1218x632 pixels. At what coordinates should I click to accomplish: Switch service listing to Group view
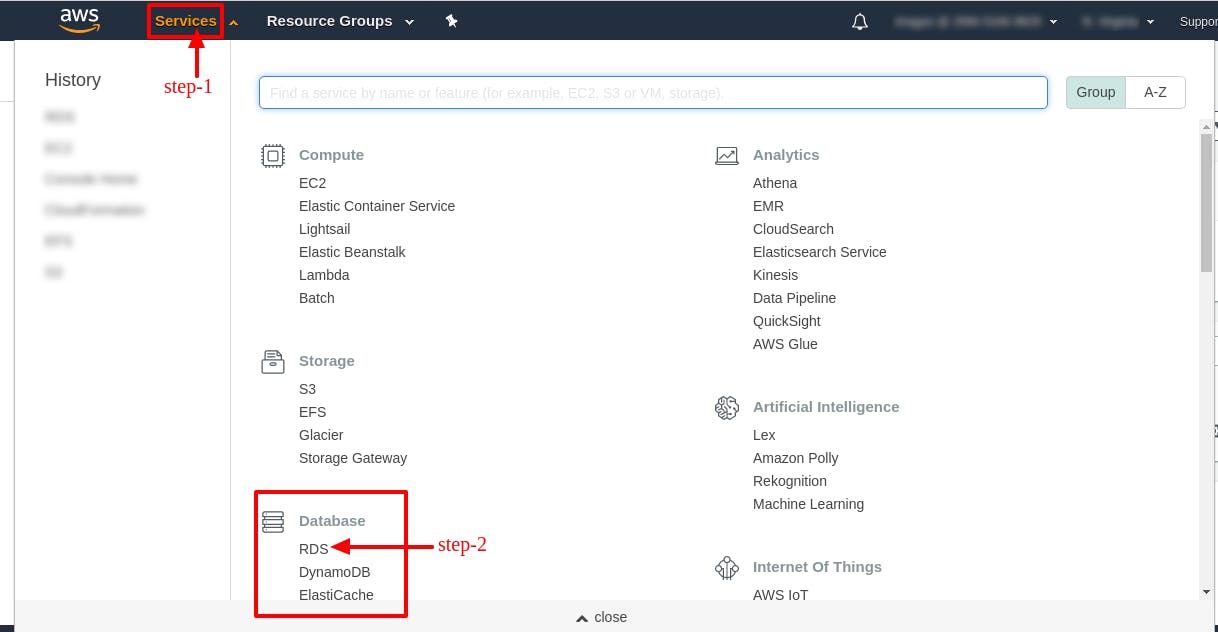[1095, 92]
